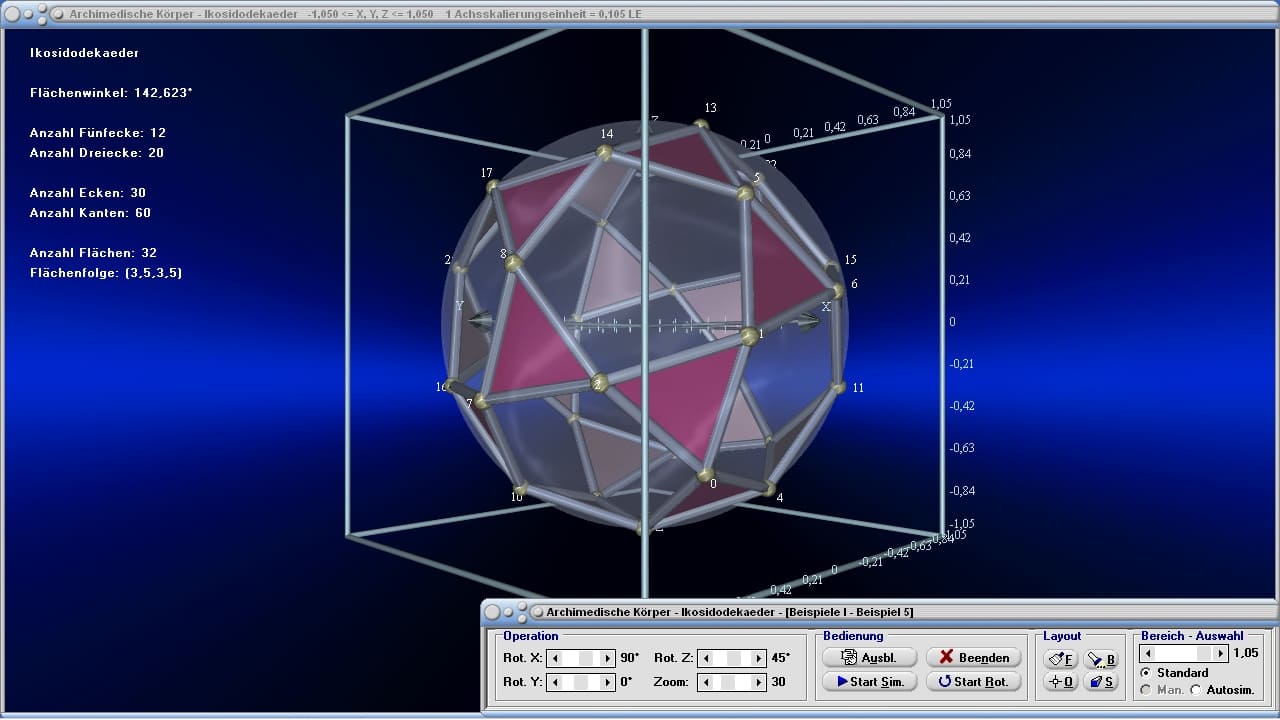The height and width of the screenshot is (720, 1280).
Task: Select the Autosim. radio button
Action: [x=1196, y=690]
